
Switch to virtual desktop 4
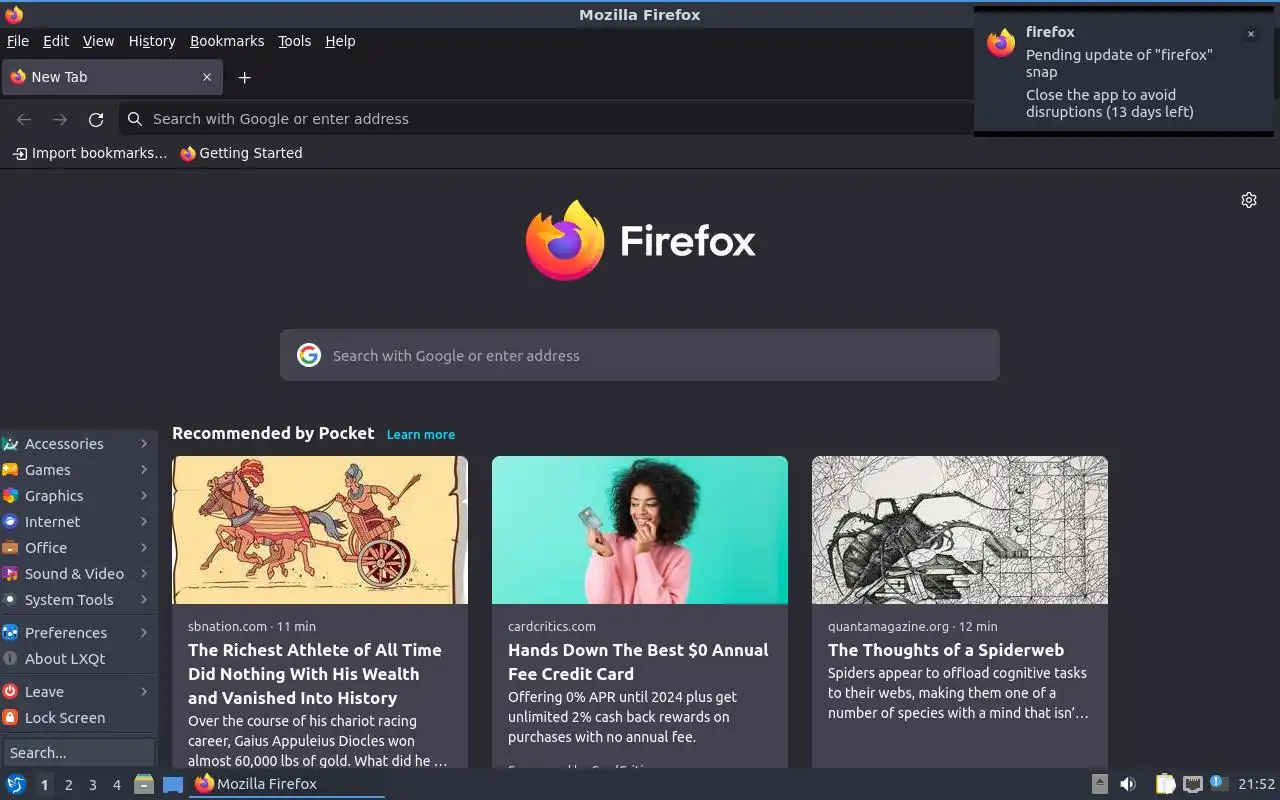[116, 785]
